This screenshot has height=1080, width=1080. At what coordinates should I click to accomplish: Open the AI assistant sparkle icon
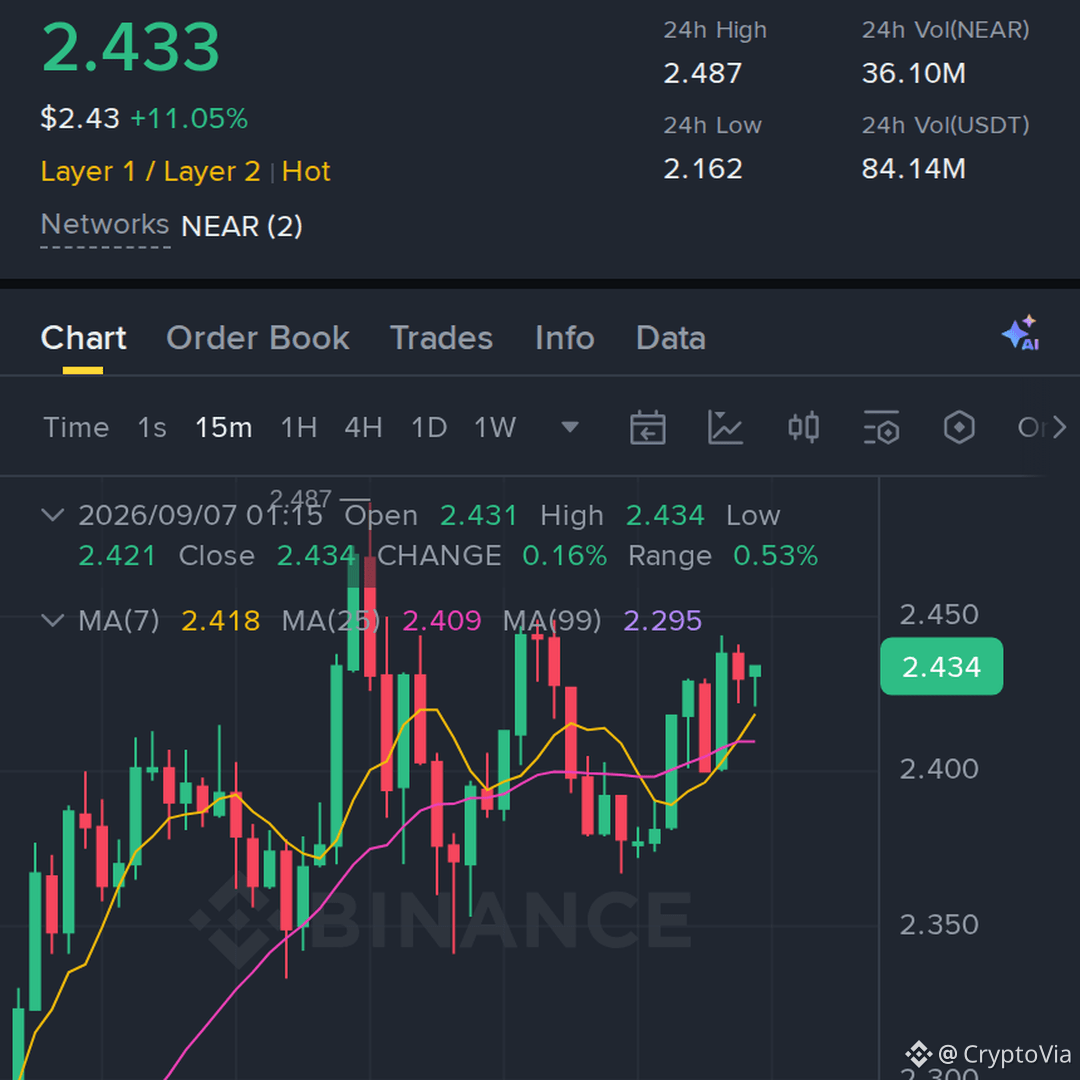pyautogui.click(x=1021, y=333)
